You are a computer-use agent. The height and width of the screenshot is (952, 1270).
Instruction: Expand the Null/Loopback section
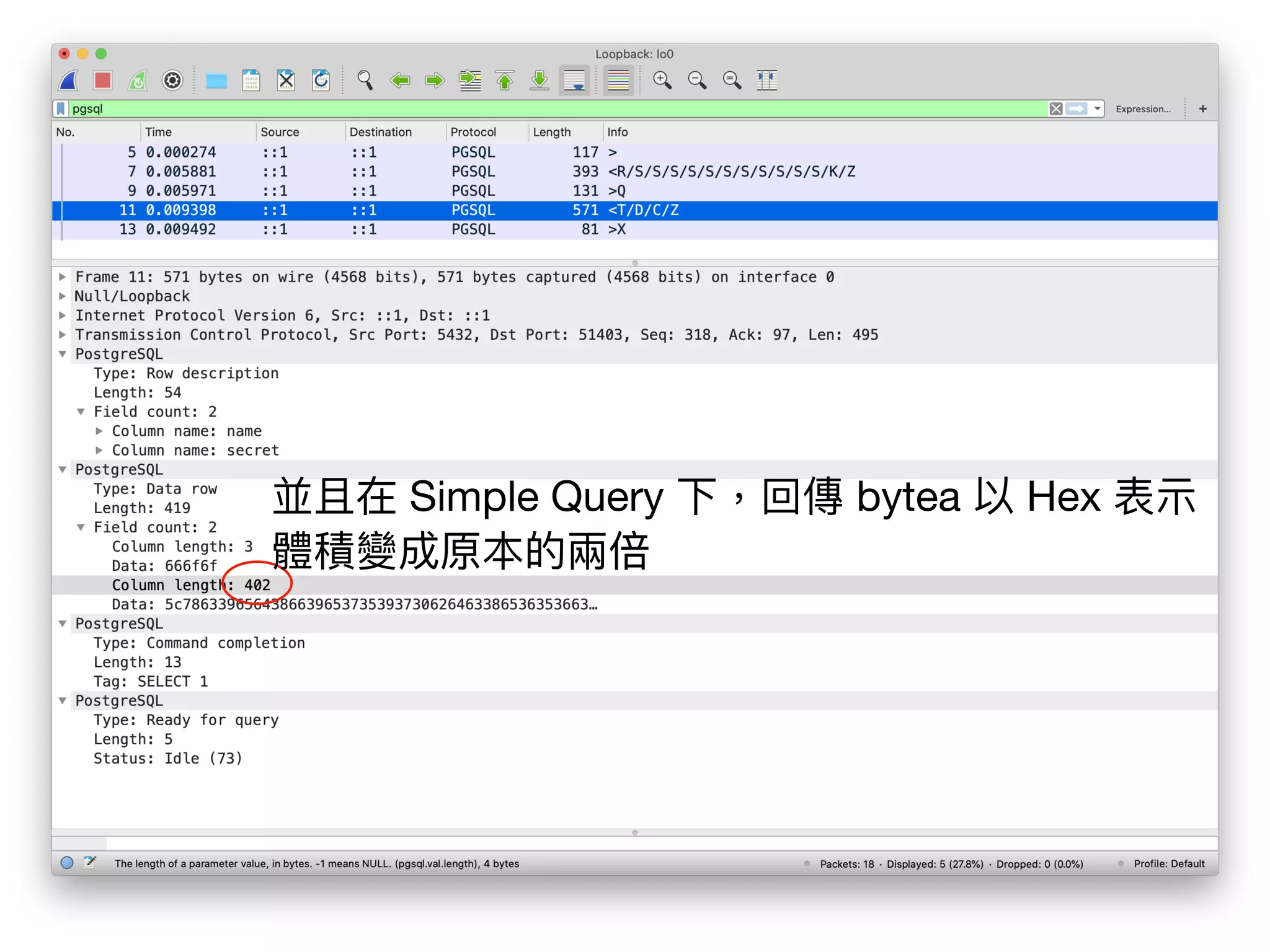click(62, 296)
